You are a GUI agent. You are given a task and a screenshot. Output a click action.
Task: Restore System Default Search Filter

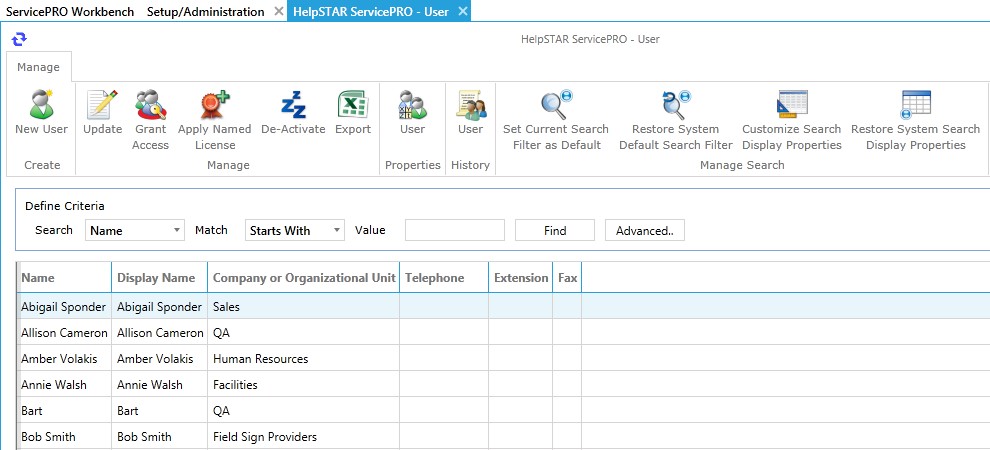pos(675,105)
